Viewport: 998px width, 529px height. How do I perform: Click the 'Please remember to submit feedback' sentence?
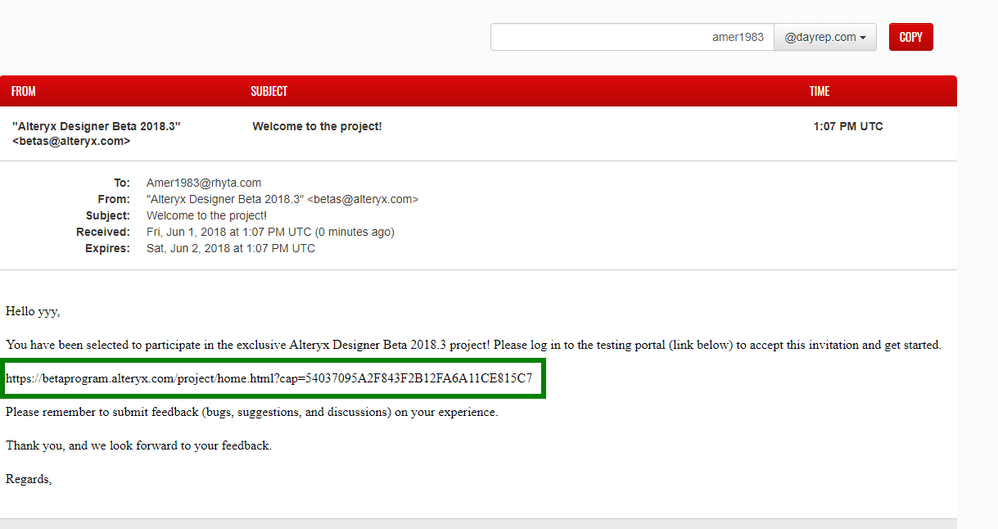(x=251, y=412)
